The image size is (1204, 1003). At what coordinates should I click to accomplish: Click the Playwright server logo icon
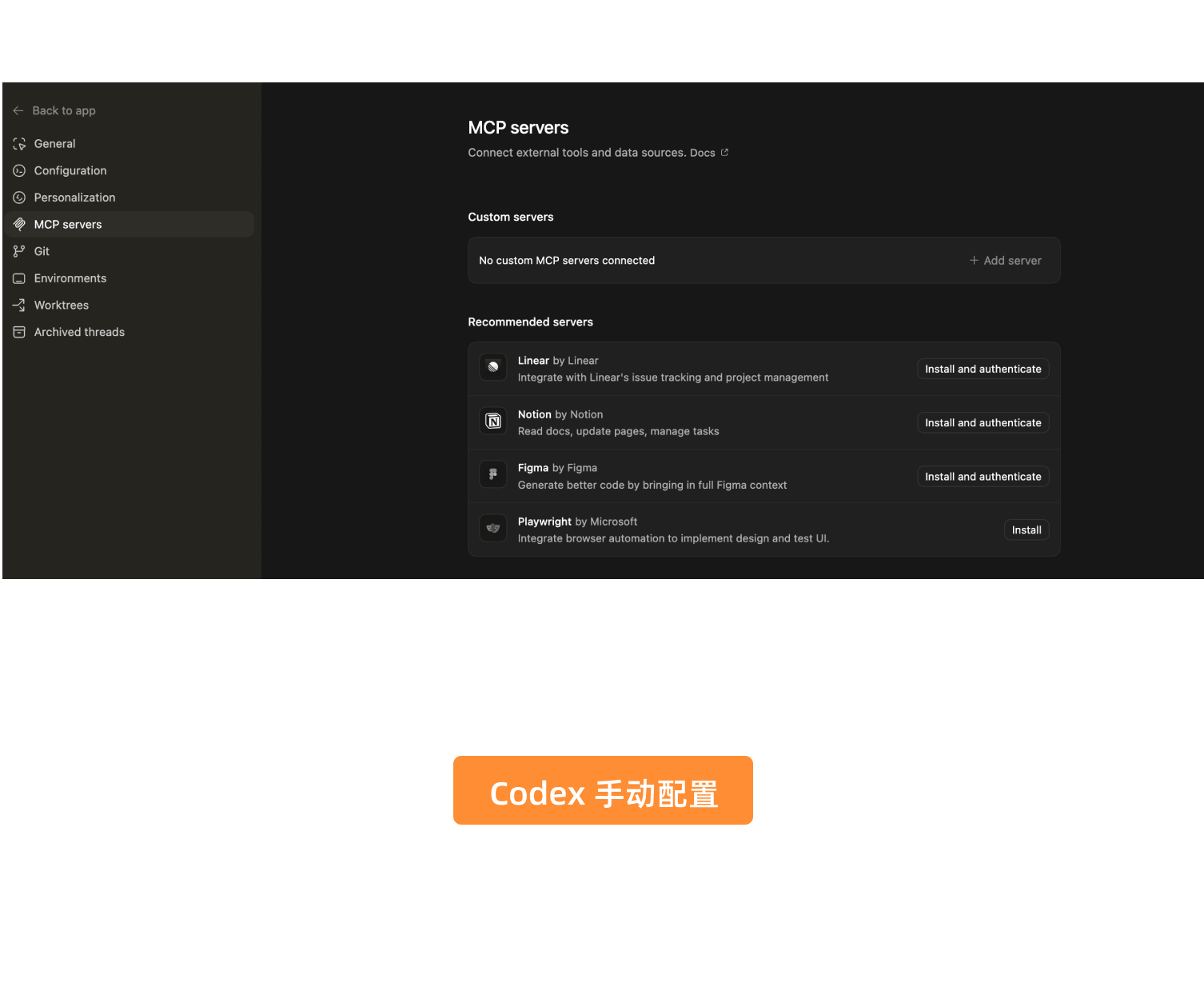493,528
